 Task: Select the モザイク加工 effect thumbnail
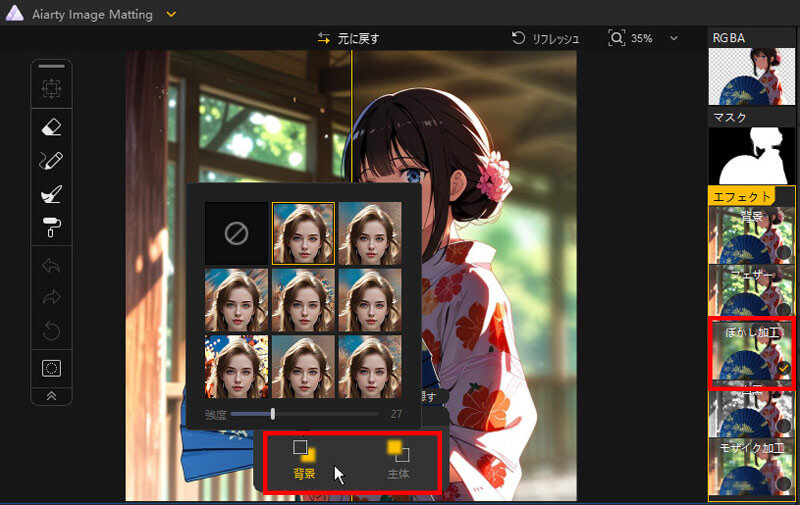752,467
